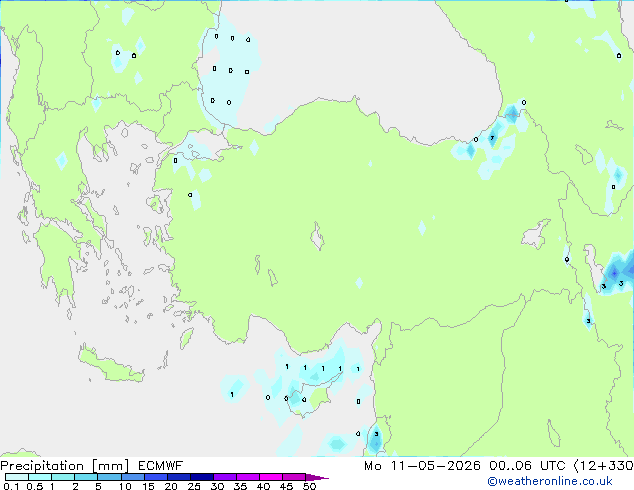Click the '00..06 UTC' time range text
The width and height of the screenshot is (634, 490).
[527, 466]
